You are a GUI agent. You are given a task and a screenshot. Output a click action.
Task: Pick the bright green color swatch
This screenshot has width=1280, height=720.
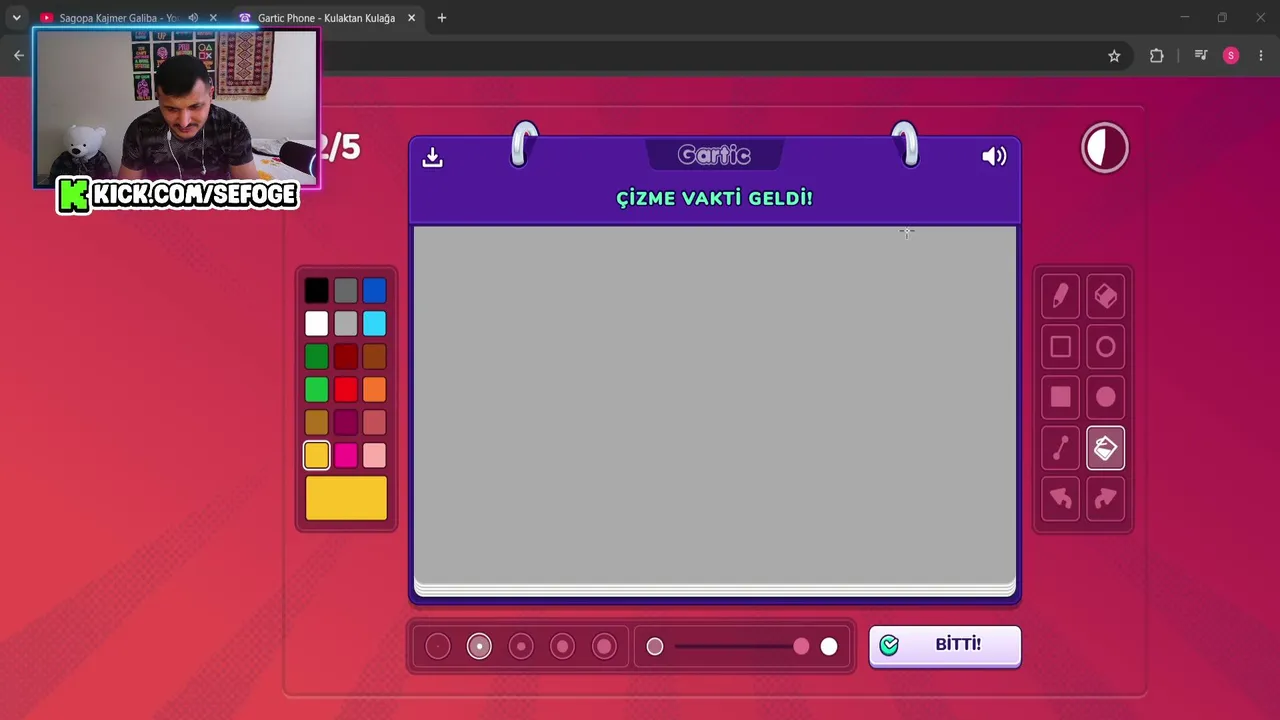tap(316, 390)
